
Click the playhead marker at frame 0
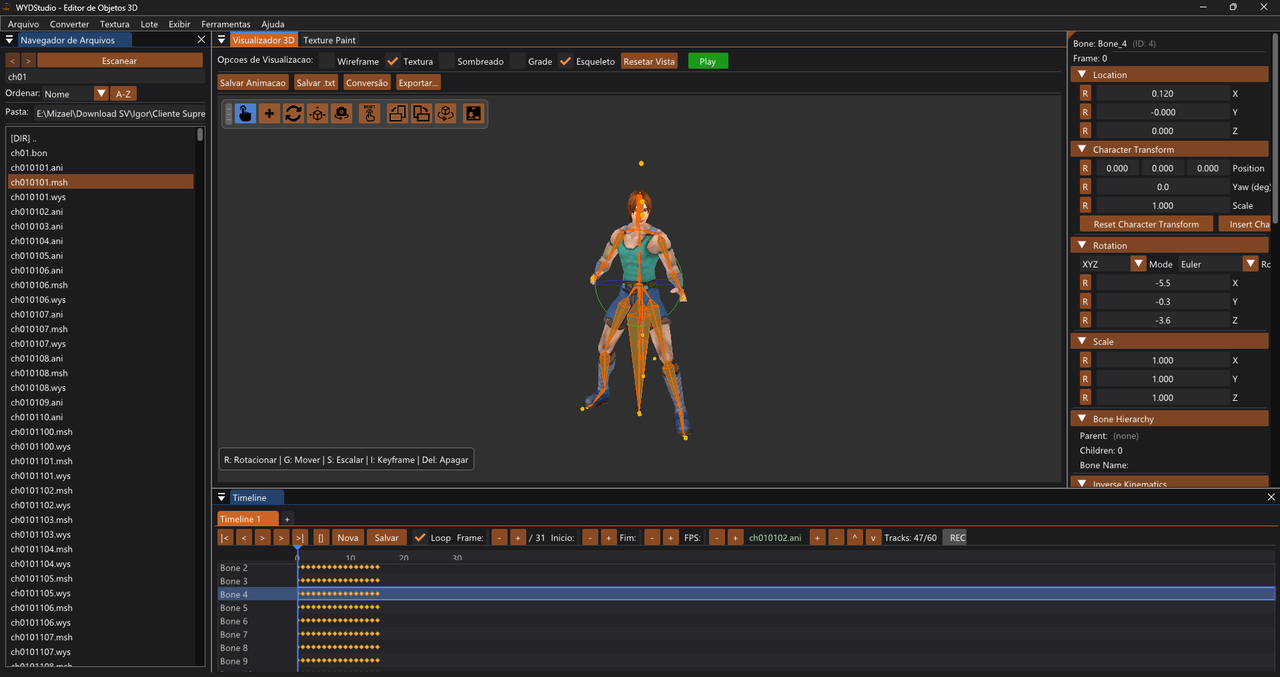(x=297, y=550)
